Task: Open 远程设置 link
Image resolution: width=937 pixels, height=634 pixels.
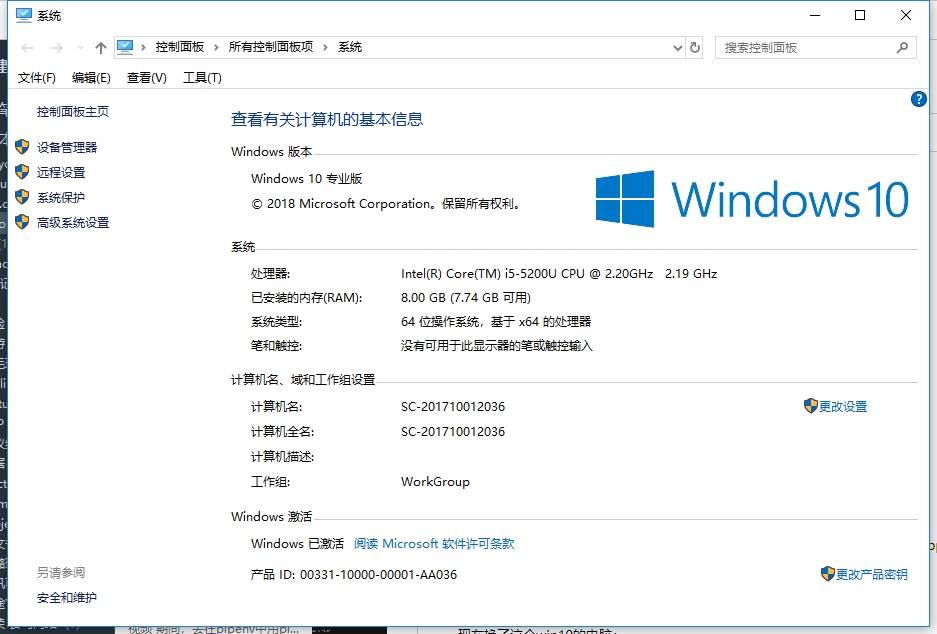Action: 61,173
